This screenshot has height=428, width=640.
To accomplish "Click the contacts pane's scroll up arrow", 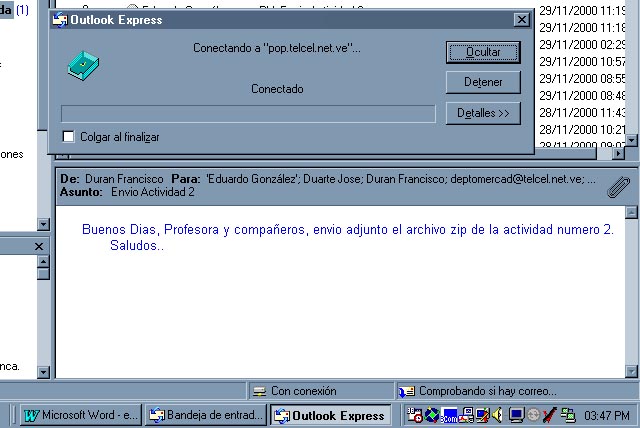I will click(43, 261).
